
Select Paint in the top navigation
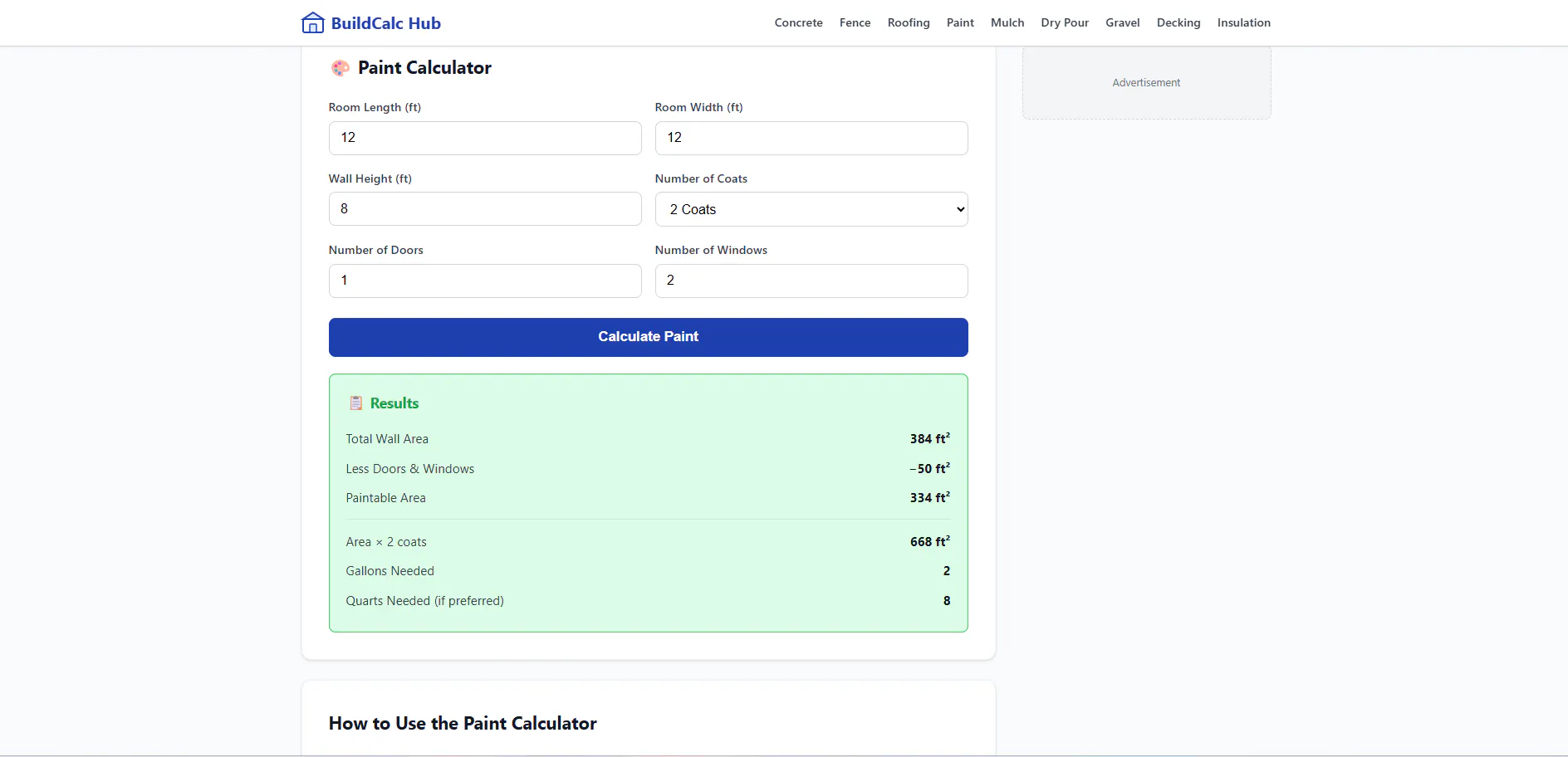[960, 22]
